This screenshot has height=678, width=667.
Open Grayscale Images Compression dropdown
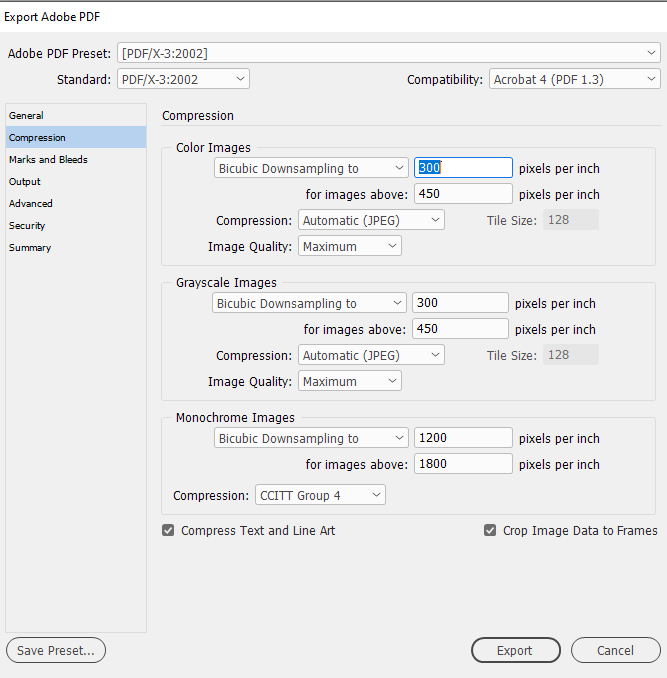tap(371, 355)
